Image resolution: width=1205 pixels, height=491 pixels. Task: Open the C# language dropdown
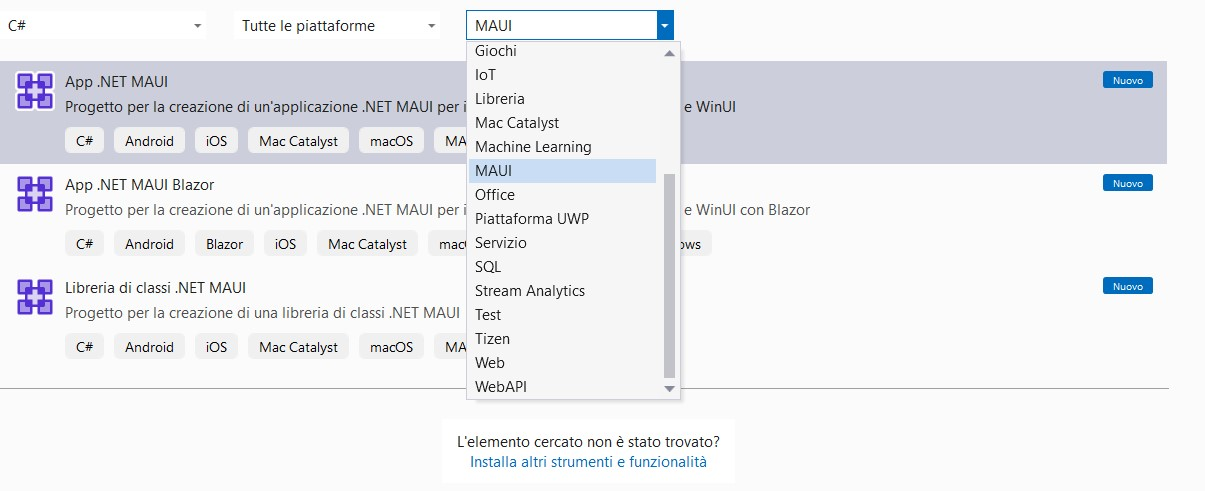click(104, 25)
